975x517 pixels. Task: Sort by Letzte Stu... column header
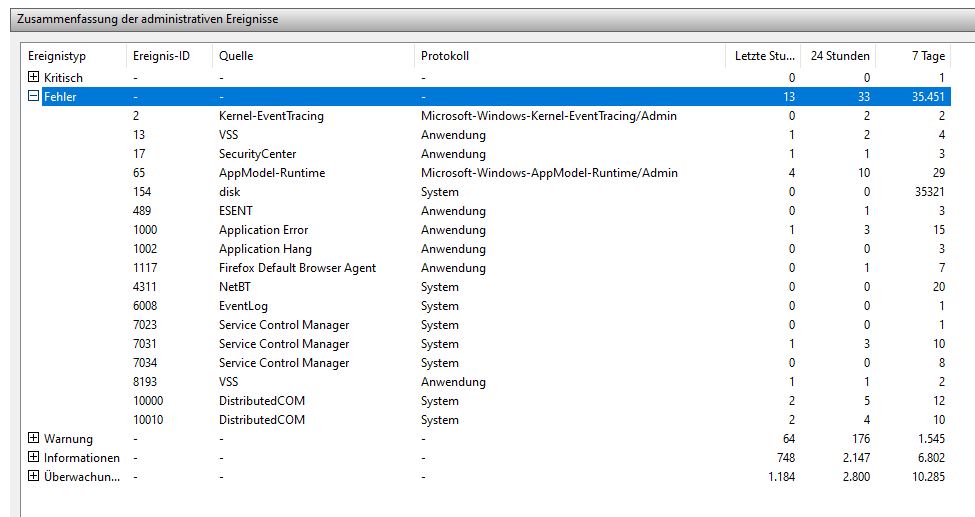pyautogui.click(x=763, y=56)
